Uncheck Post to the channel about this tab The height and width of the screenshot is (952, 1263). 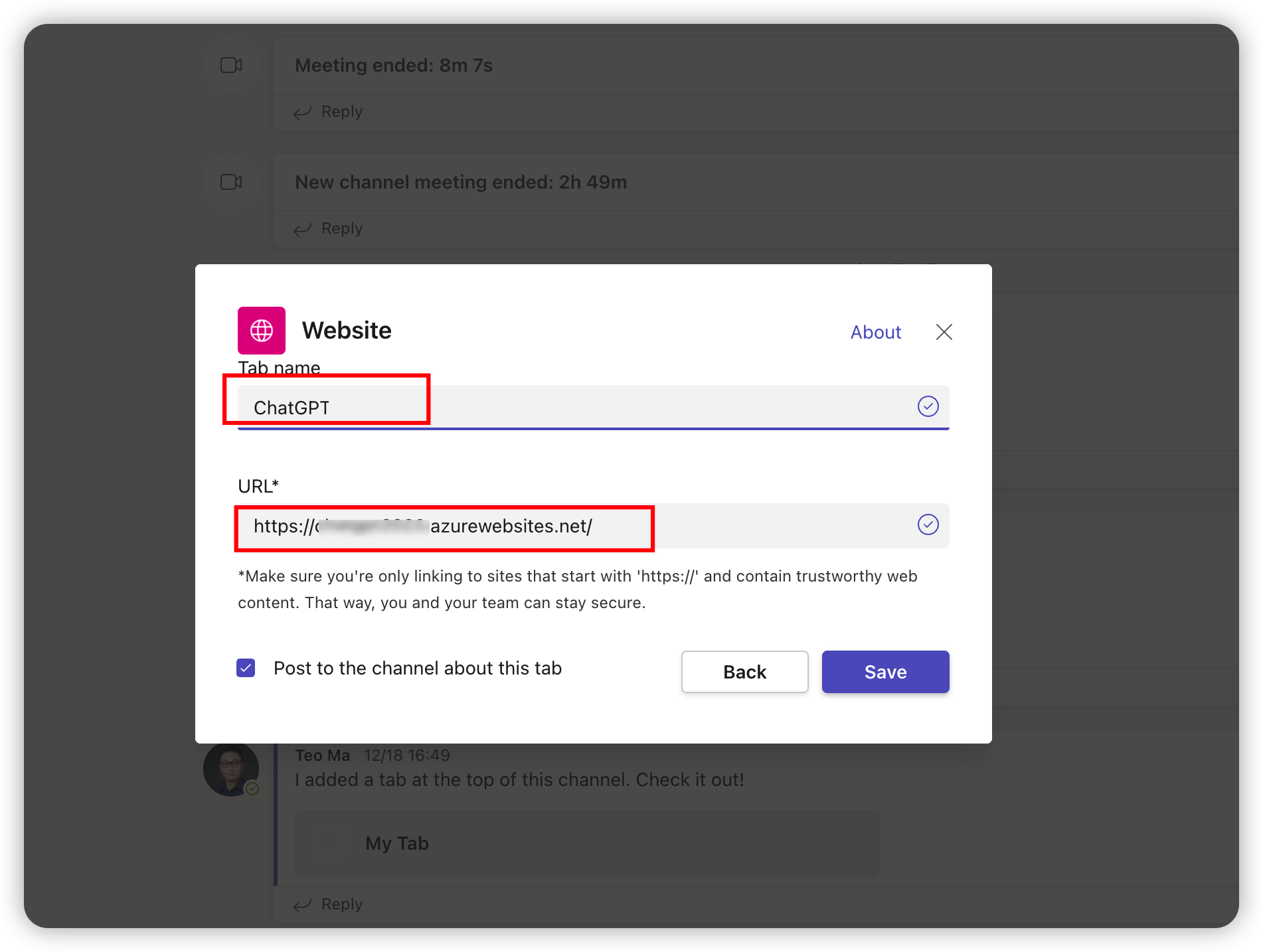246,668
